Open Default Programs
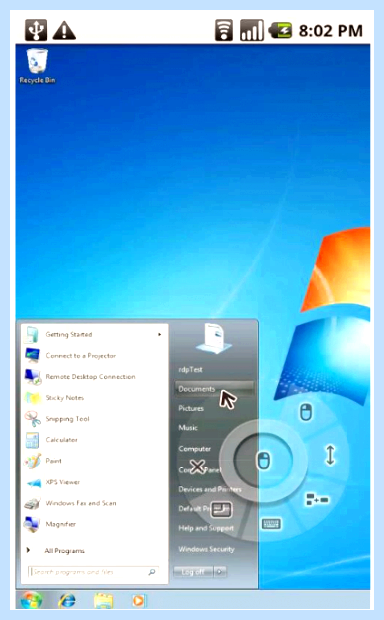Screen dimensions: 384x620 click(204, 508)
